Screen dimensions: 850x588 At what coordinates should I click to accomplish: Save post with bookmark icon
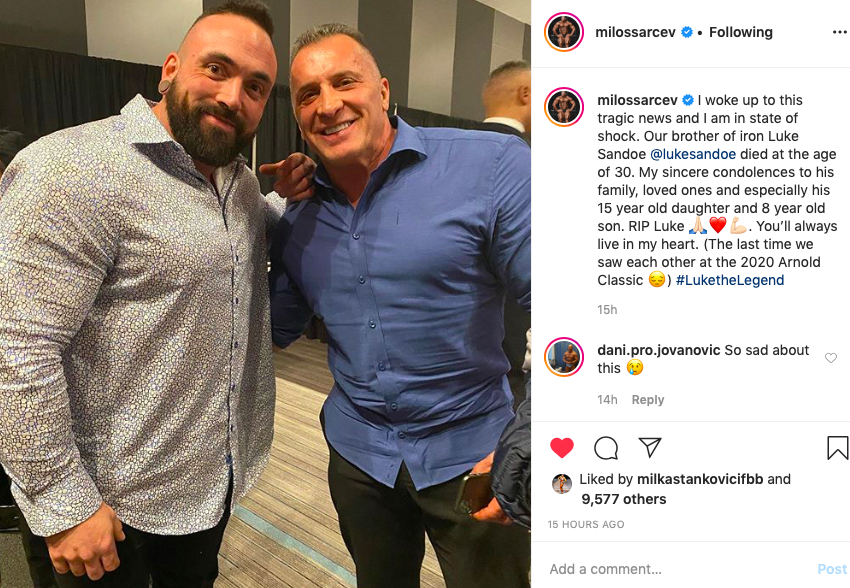(838, 448)
